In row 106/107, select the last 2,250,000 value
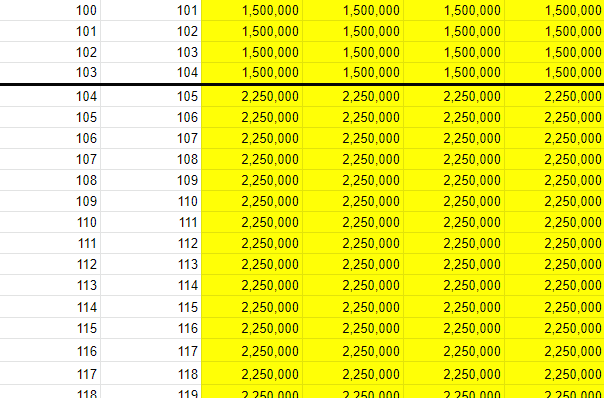This screenshot has height=398, width=604. click(x=555, y=138)
